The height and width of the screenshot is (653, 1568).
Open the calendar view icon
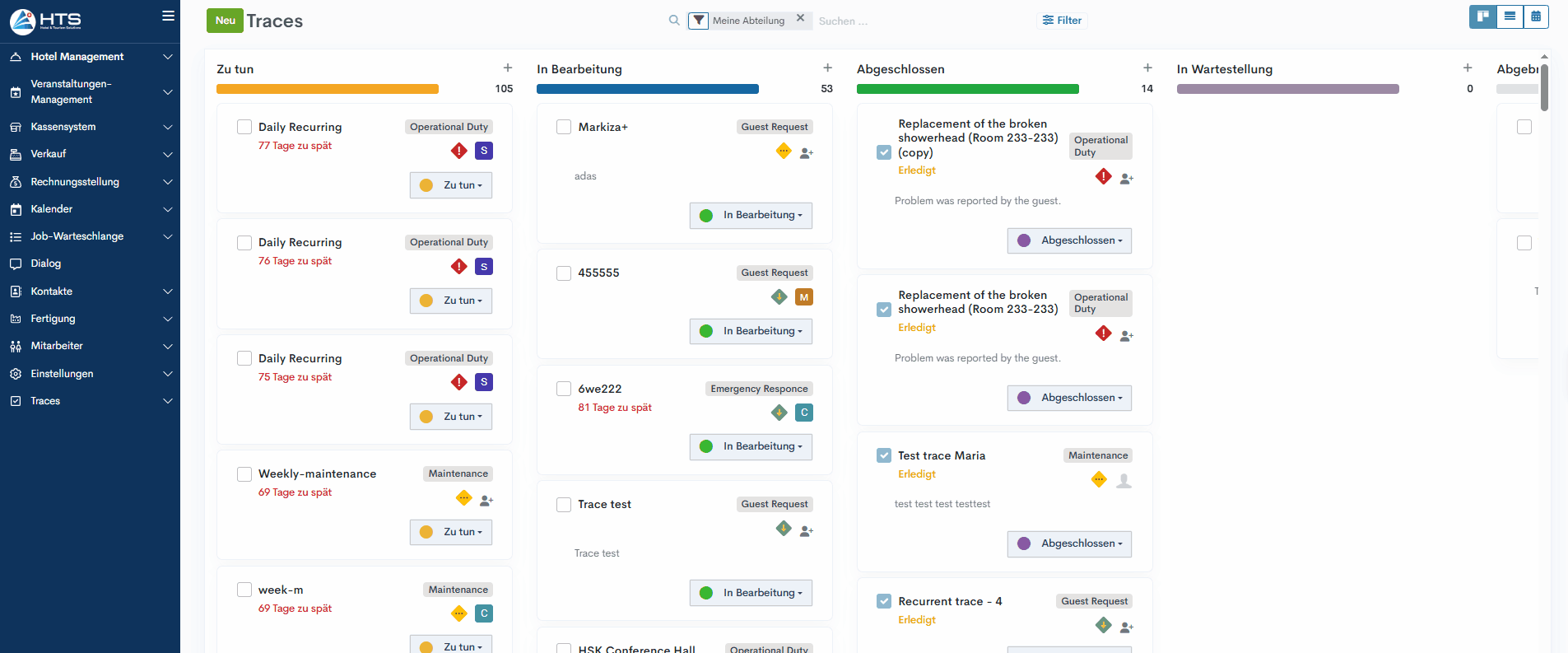1536,16
